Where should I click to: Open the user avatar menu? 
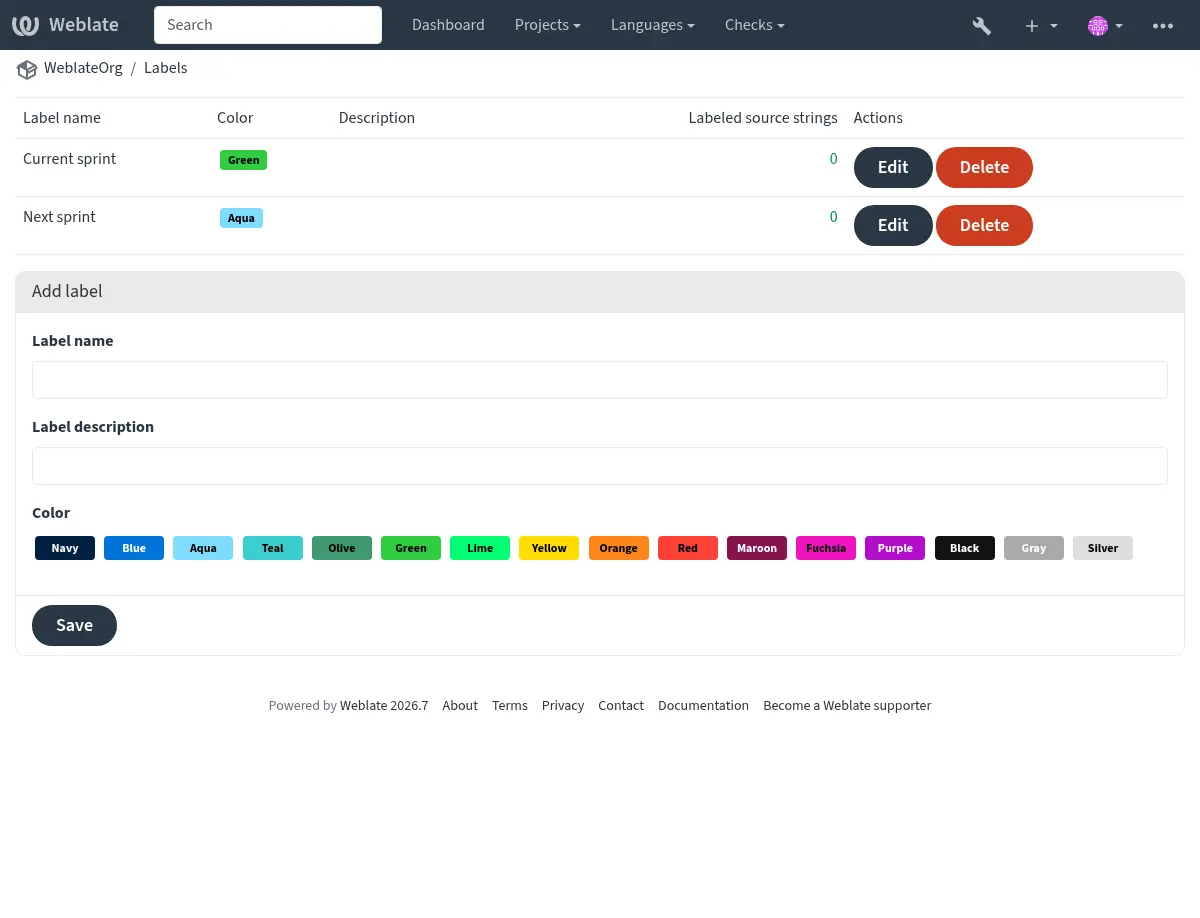click(1105, 25)
